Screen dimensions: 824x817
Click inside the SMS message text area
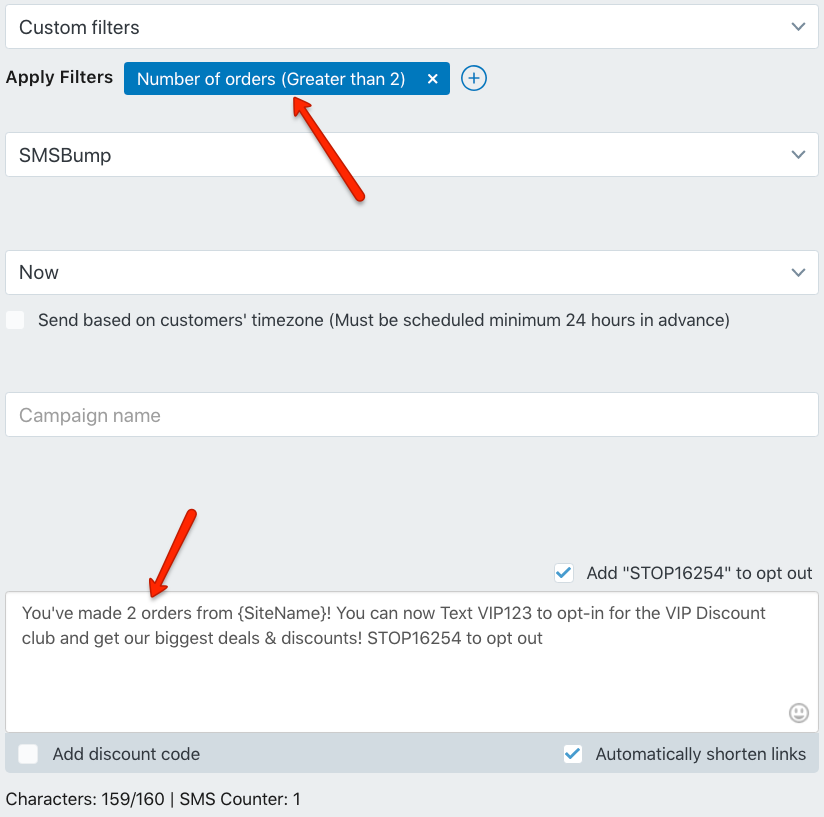[412, 662]
